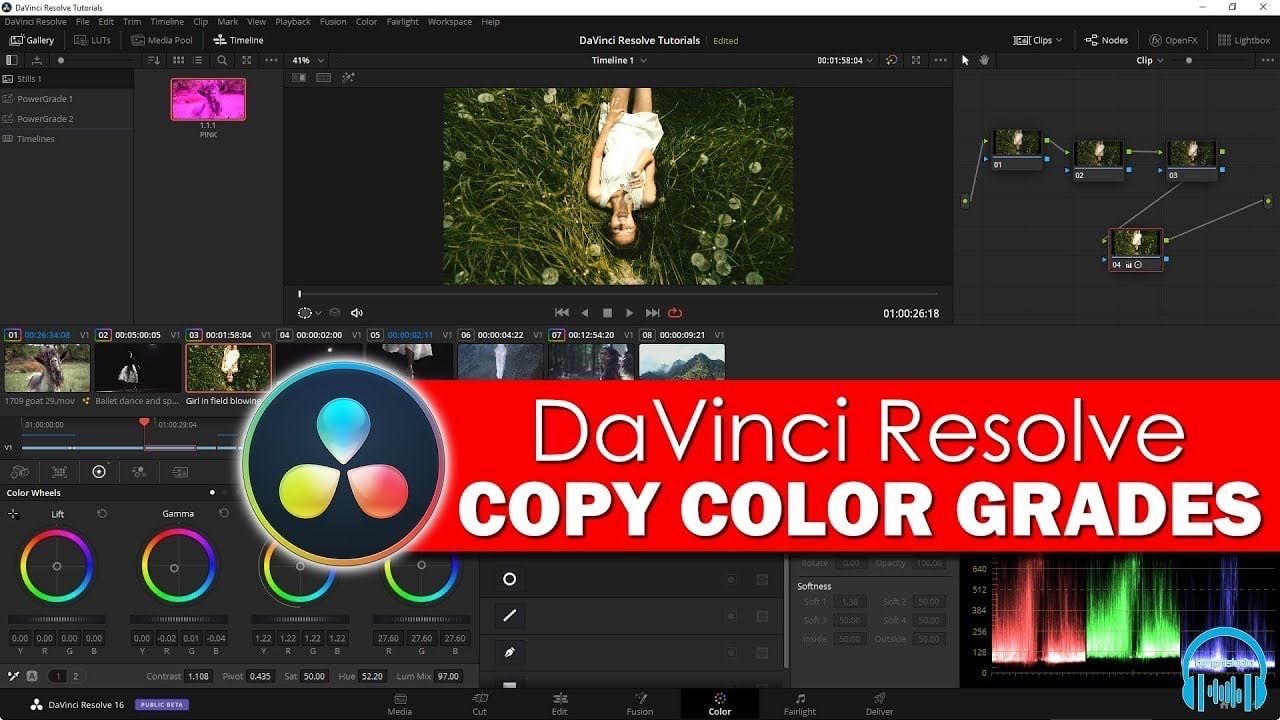Open the viewer three-dot options menu
The image size is (1280, 720).
(940, 60)
